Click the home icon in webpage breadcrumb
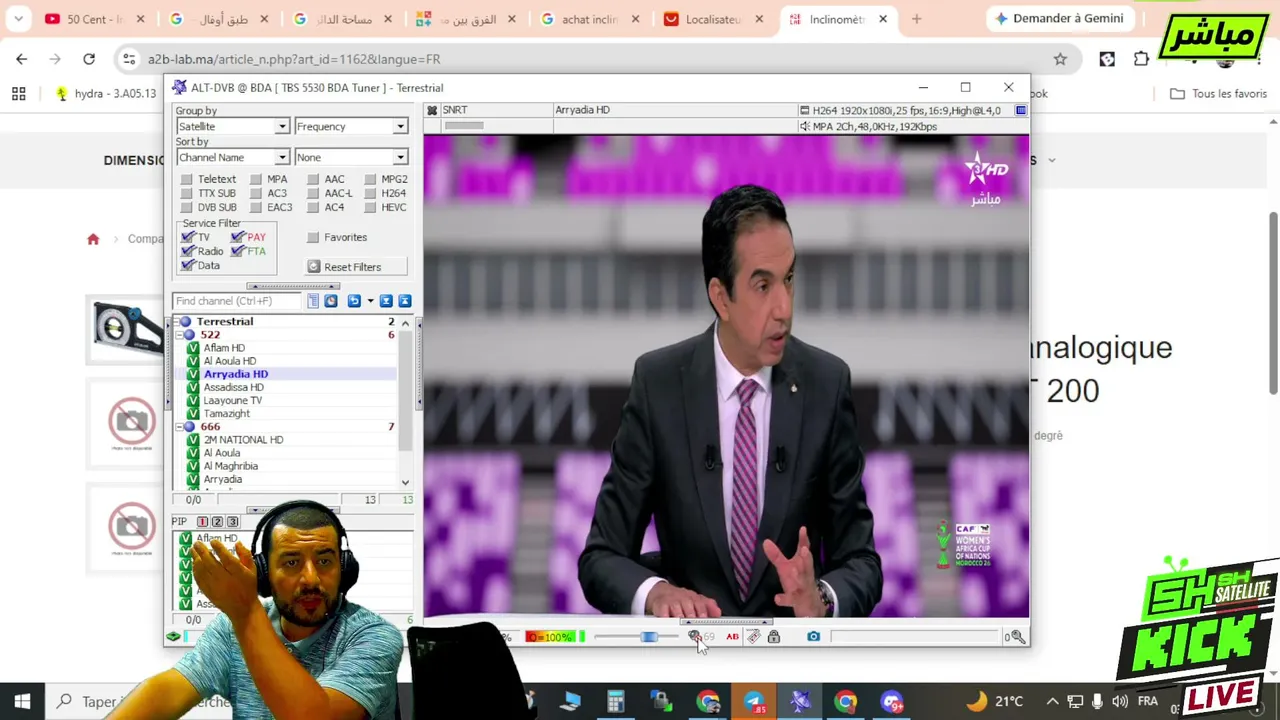The image size is (1280, 720). (93, 239)
